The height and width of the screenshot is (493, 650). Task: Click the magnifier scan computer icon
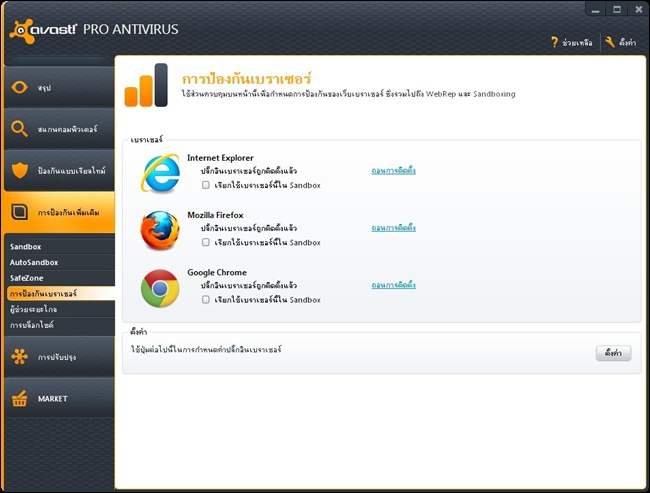(x=19, y=129)
